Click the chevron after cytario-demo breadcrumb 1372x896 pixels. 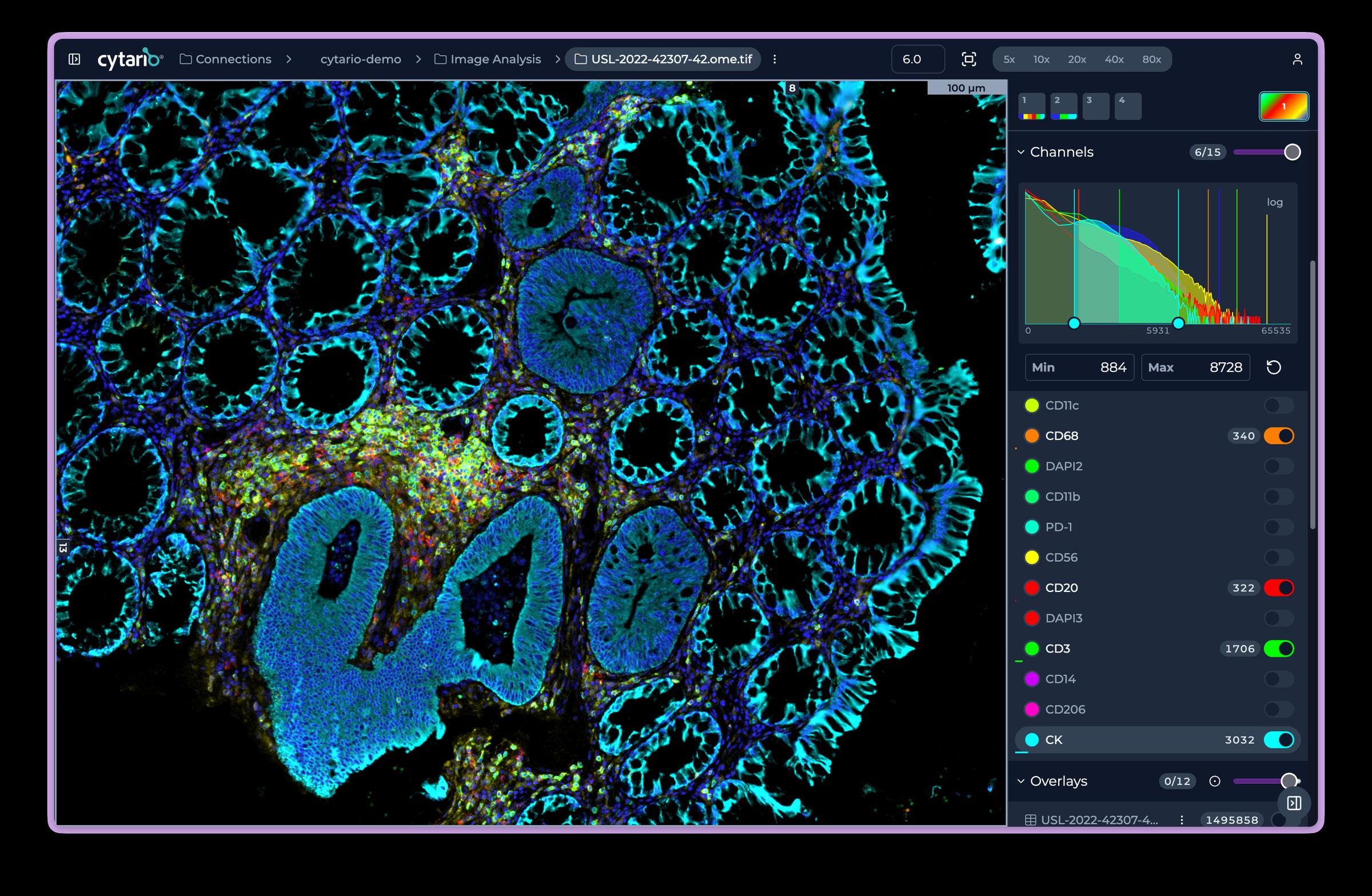[x=418, y=59]
